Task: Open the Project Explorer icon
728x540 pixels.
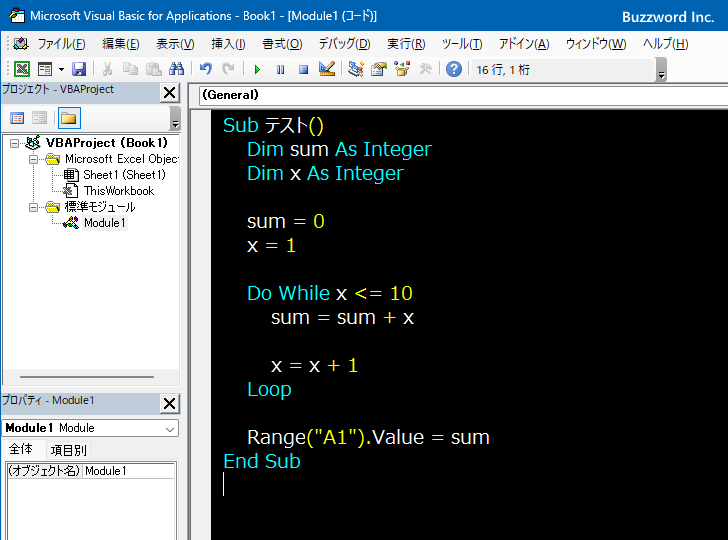Action: tap(356, 69)
